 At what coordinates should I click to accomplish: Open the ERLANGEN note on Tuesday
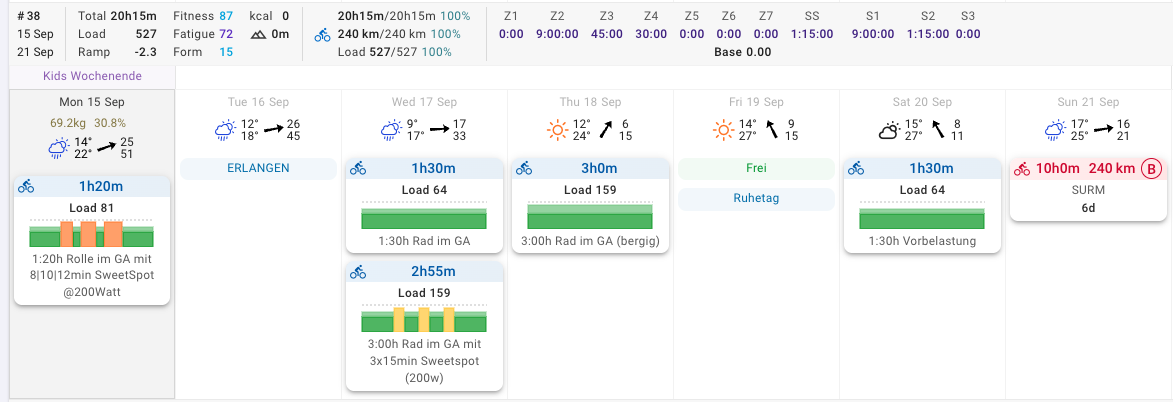pyautogui.click(x=258, y=168)
